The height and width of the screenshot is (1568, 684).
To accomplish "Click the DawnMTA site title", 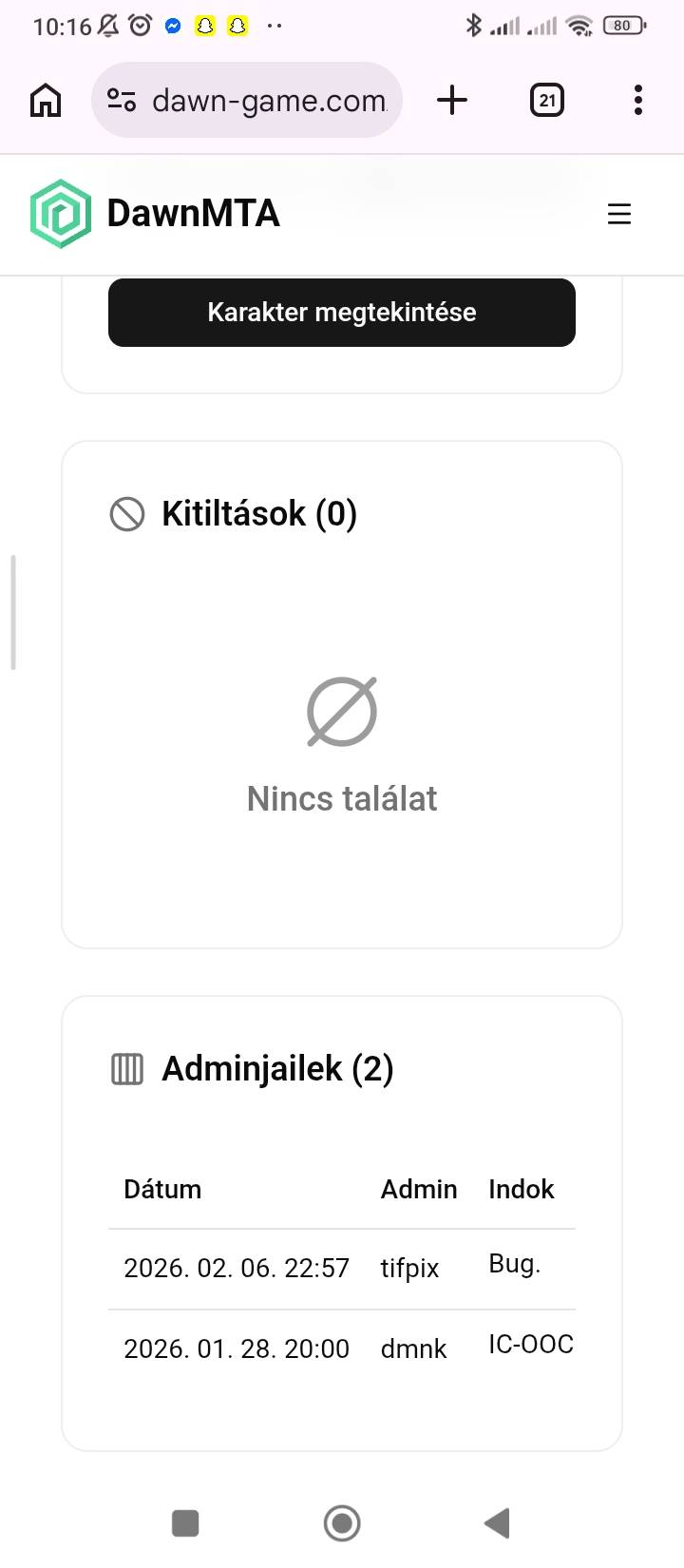I will click(x=193, y=214).
